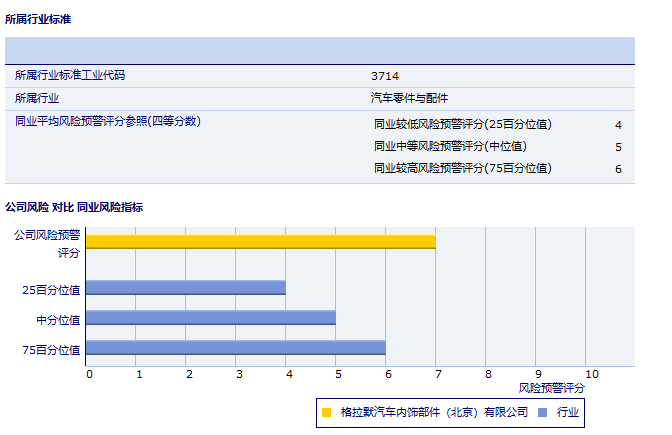This screenshot has width=672, height=435.
Task: Click the empty blue table header bar
Action: pyautogui.click(x=320, y=50)
